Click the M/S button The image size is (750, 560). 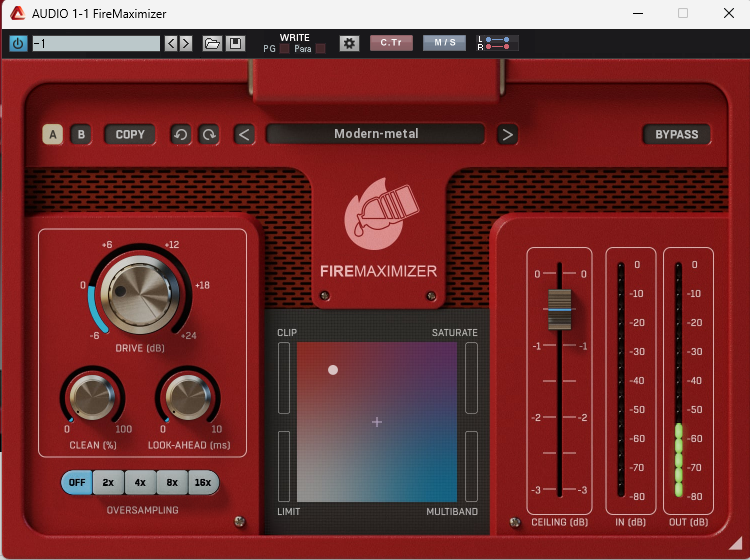coord(444,43)
